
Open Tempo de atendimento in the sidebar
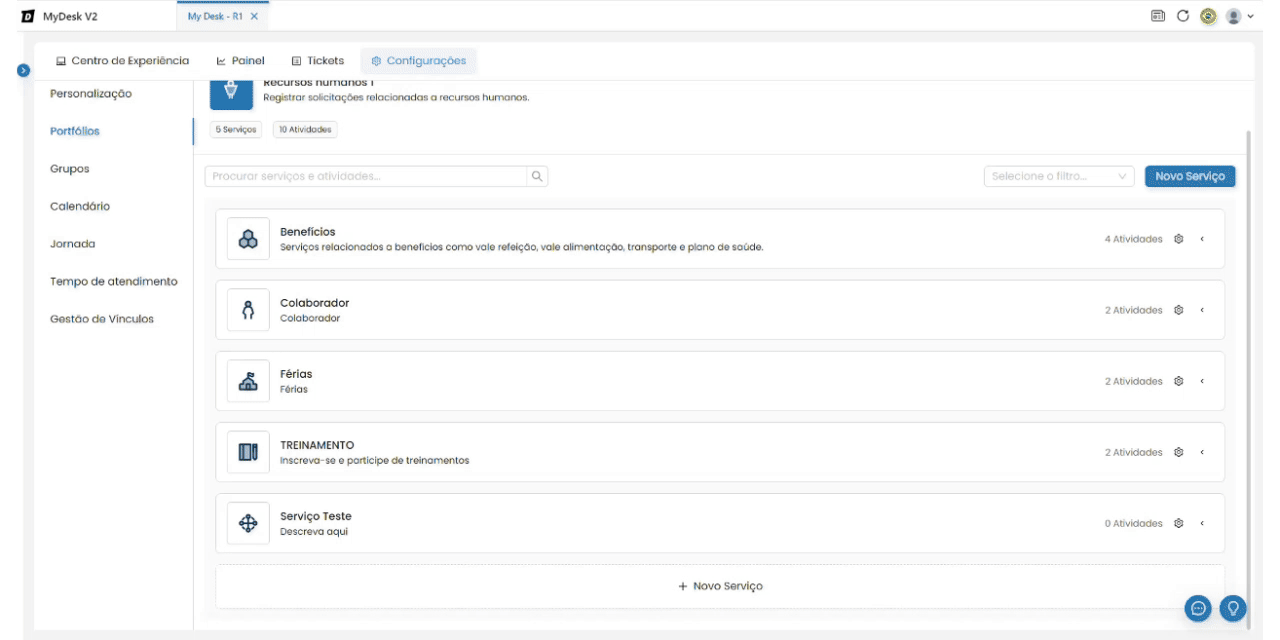point(114,281)
